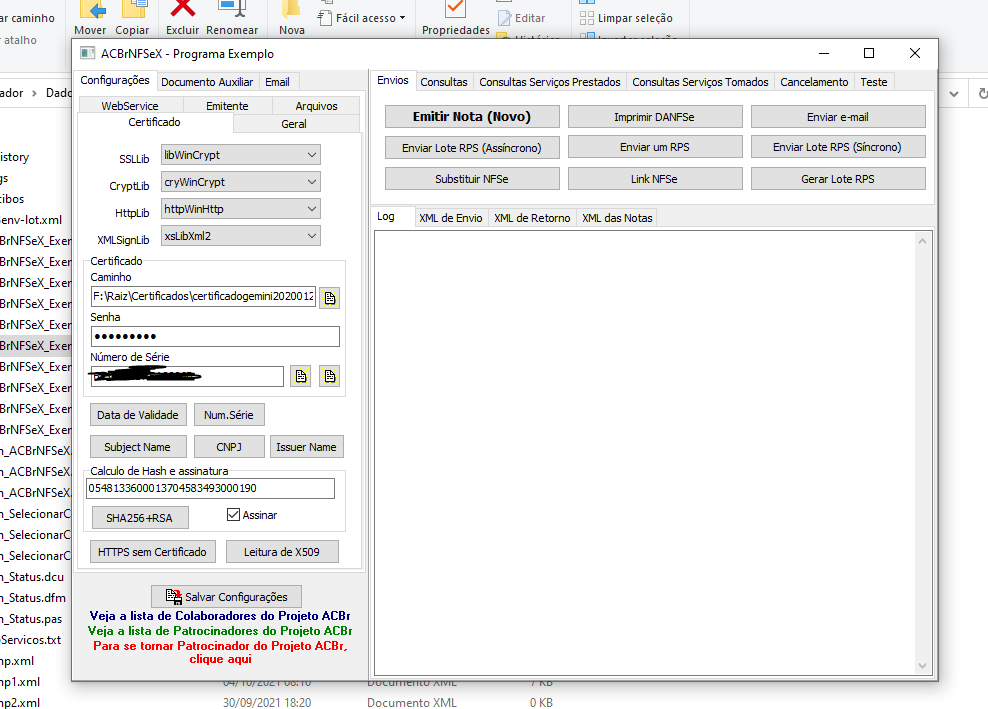Screen dimensions: 988x709
Task: Show the XML de Retorno tab
Action: [532, 218]
